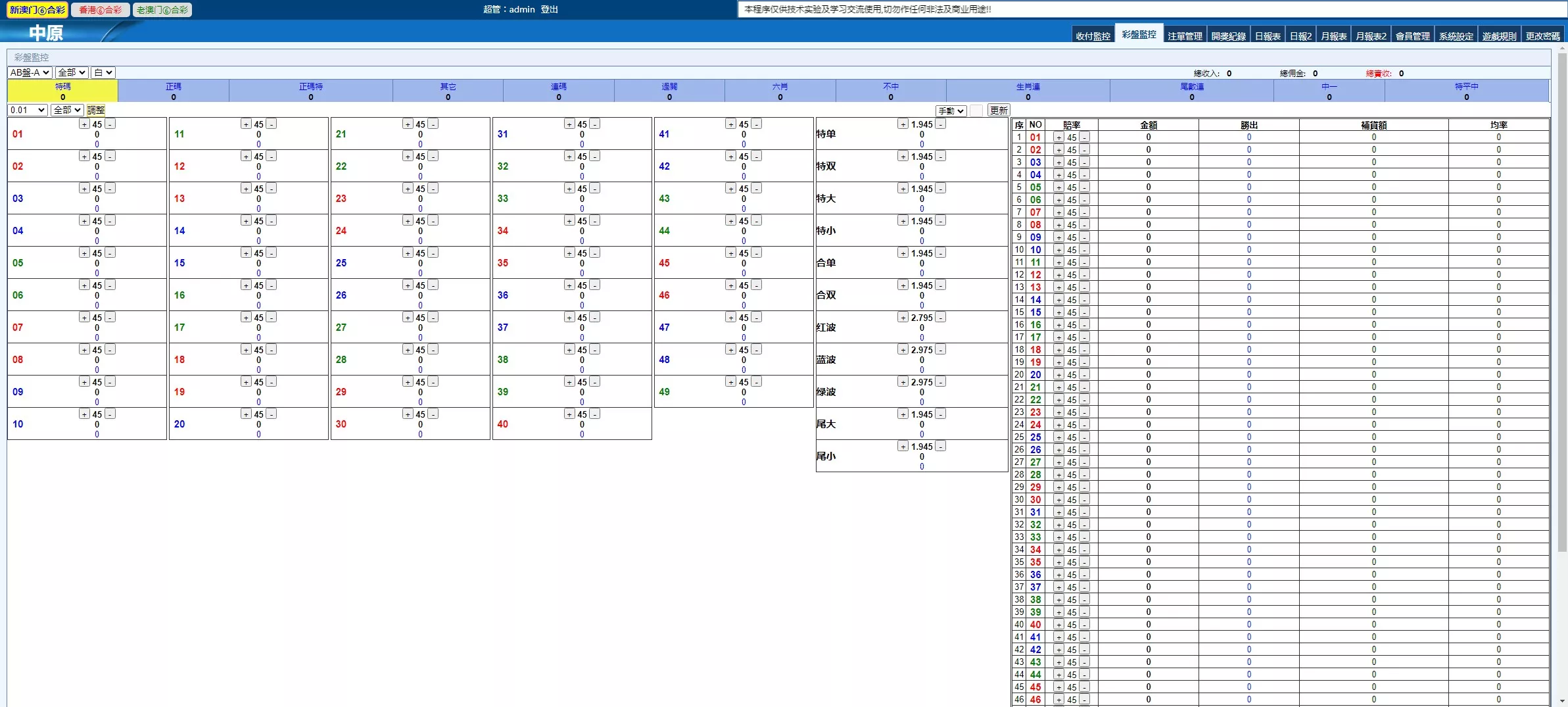The width and height of the screenshot is (1568, 707).
Task: Click plus in table row 10 odds column
Action: (x=1058, y=250)
